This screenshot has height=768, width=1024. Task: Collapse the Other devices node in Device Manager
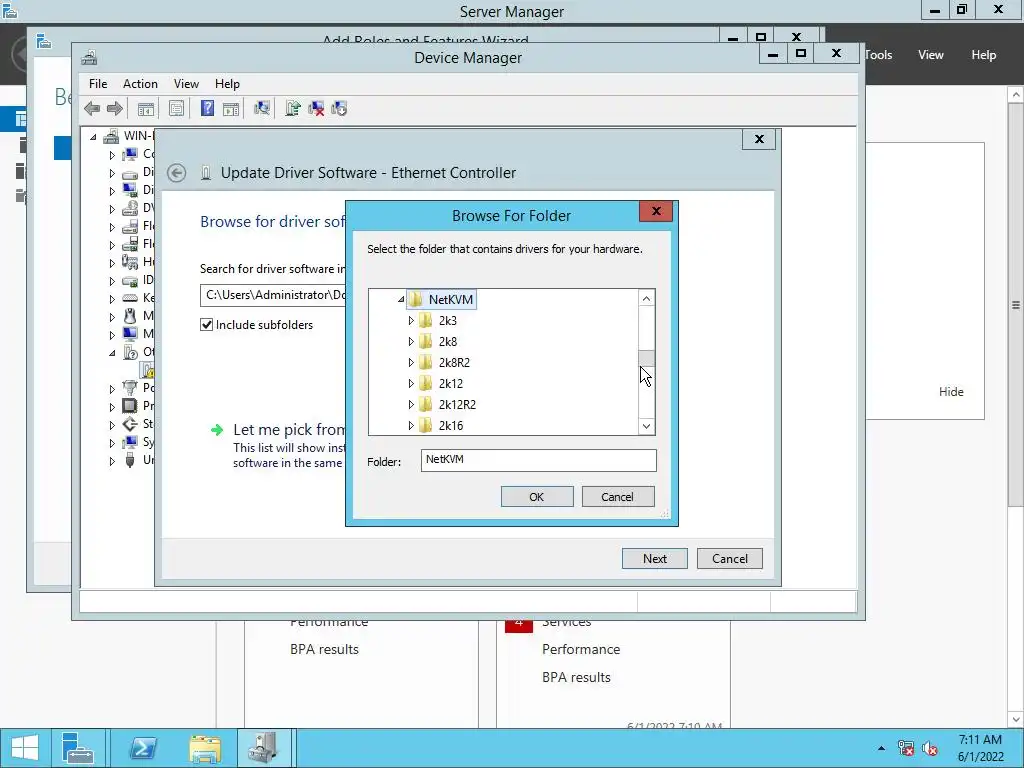point(112,353)
